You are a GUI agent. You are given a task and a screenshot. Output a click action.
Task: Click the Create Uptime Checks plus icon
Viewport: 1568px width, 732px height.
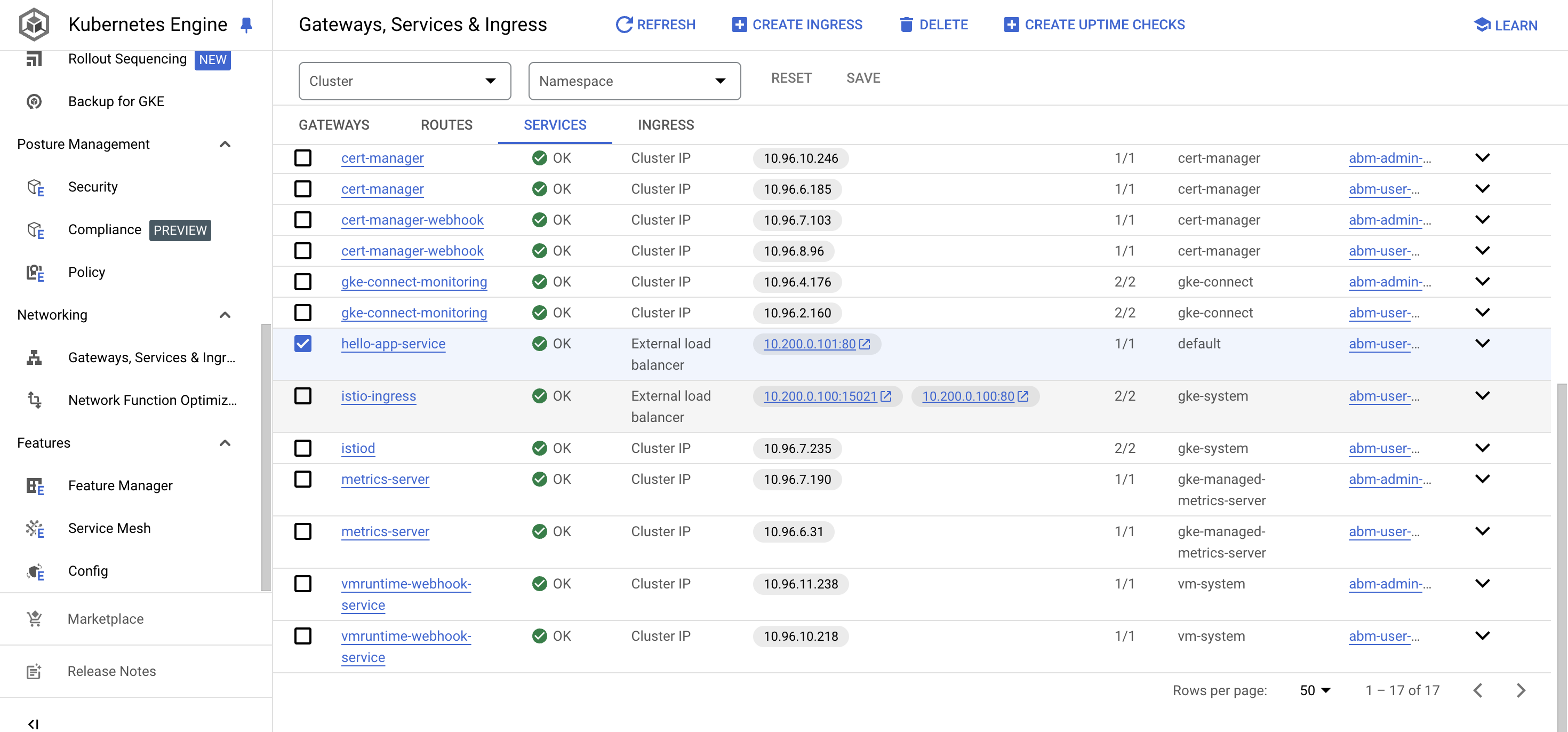pyautogui.click(x=1011, y=25)
